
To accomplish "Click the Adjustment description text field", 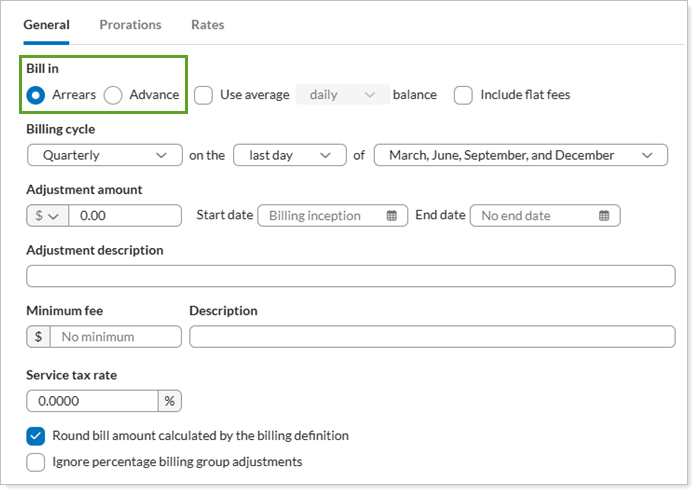I will point(350,276).
